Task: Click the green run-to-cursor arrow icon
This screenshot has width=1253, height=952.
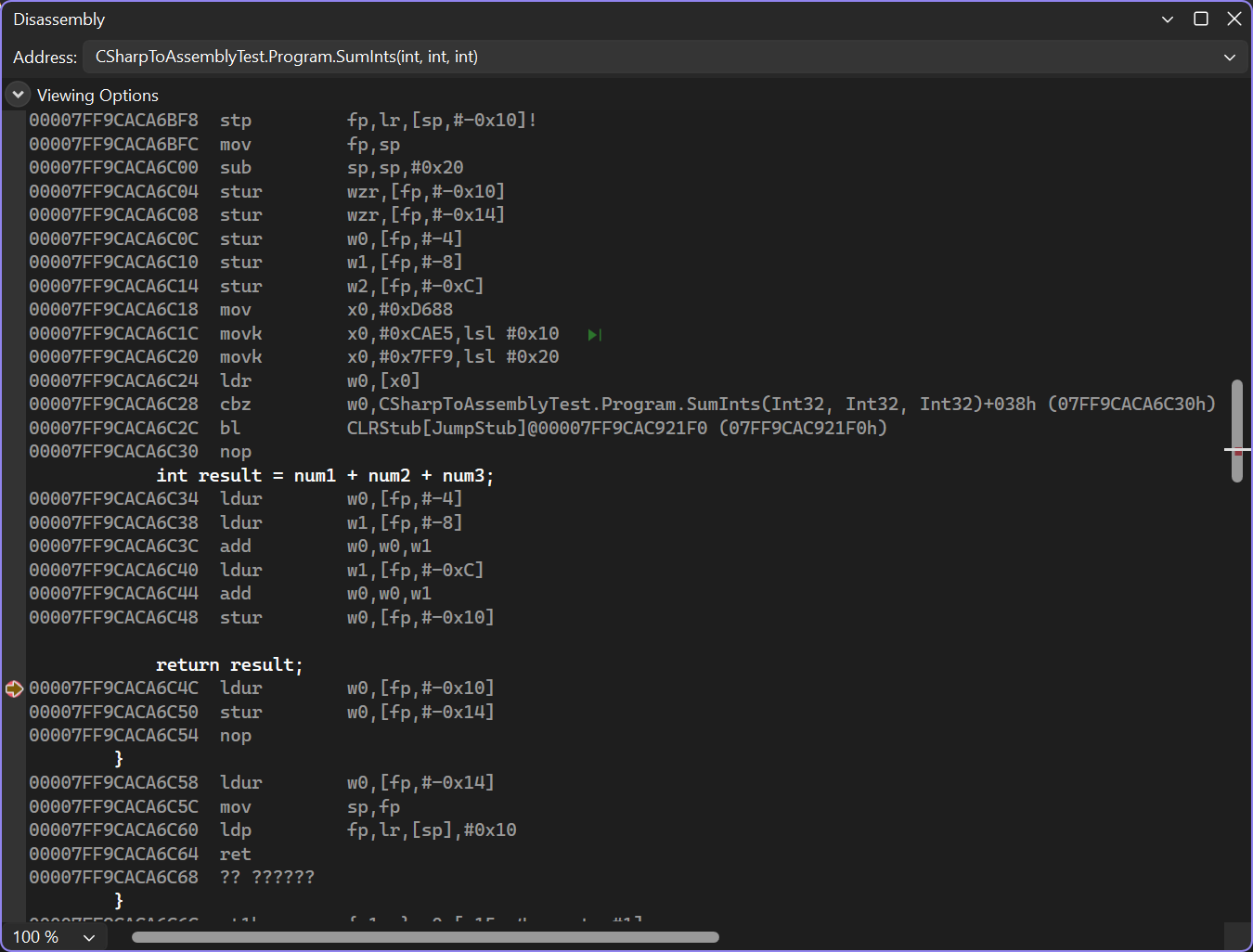Action: tap(594, 334)
